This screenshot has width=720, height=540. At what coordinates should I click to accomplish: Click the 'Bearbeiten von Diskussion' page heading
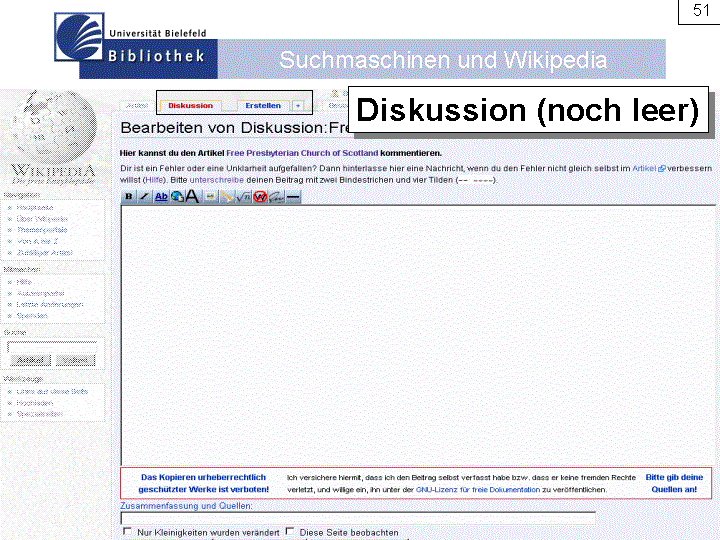click(234, 128)
